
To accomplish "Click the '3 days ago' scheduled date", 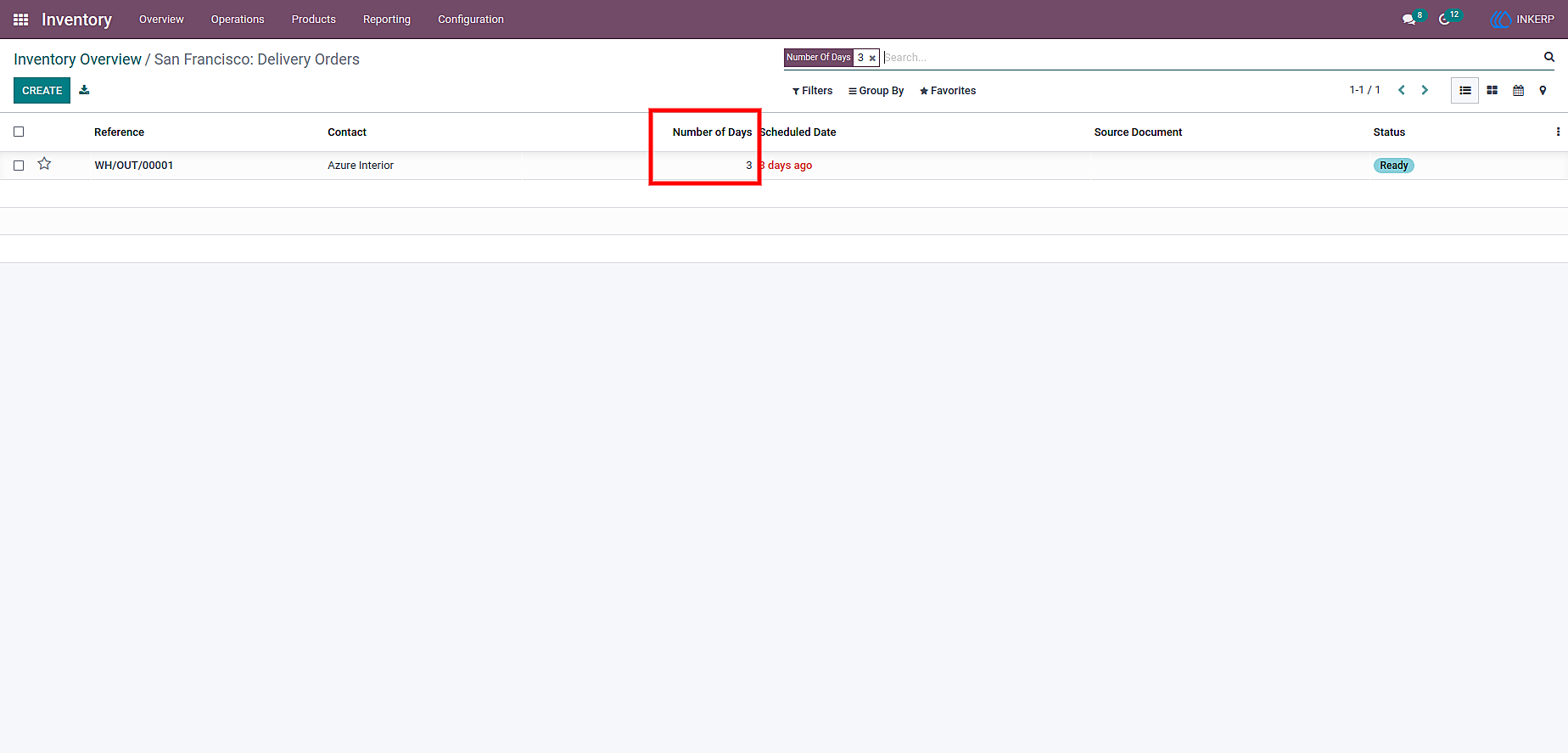I will (786, 166).
